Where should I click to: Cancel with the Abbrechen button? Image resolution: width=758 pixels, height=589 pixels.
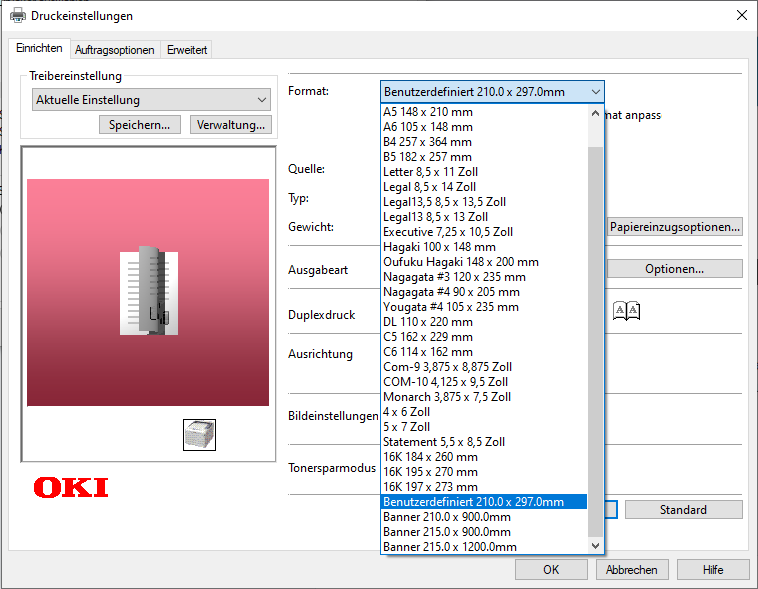click(x=632, y=570)
